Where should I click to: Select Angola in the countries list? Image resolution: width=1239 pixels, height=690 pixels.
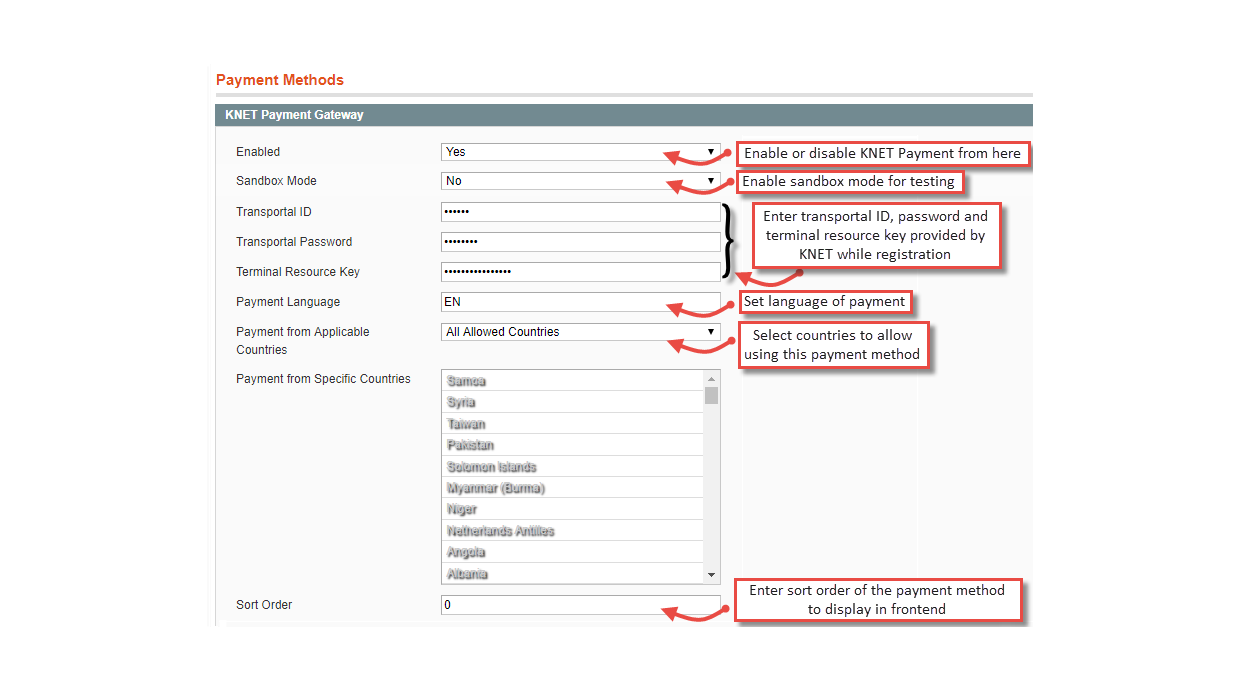coord(573,552)
